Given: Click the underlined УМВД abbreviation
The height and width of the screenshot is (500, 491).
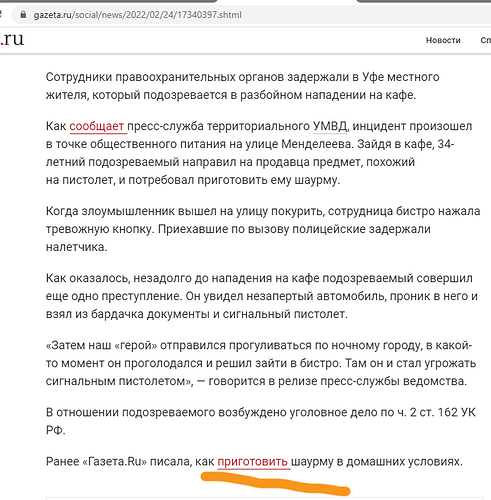Looking at the screenshot, I should pyautogui.click(x=330, y=126).
